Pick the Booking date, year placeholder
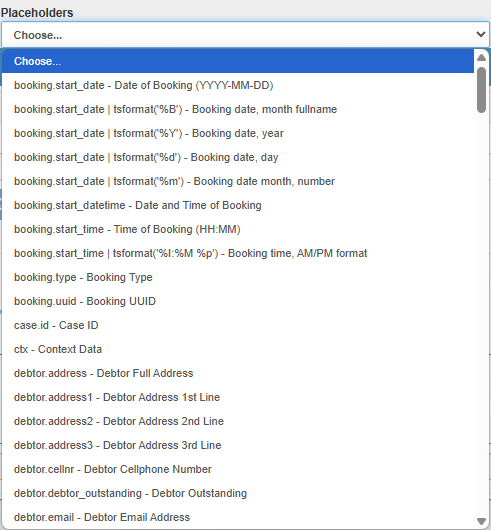 pyautogui.click(x=238, y=133)
